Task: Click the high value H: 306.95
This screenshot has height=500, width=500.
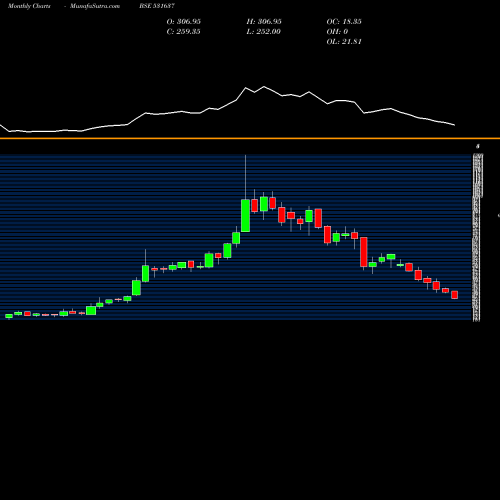Action: click(264, 21)
